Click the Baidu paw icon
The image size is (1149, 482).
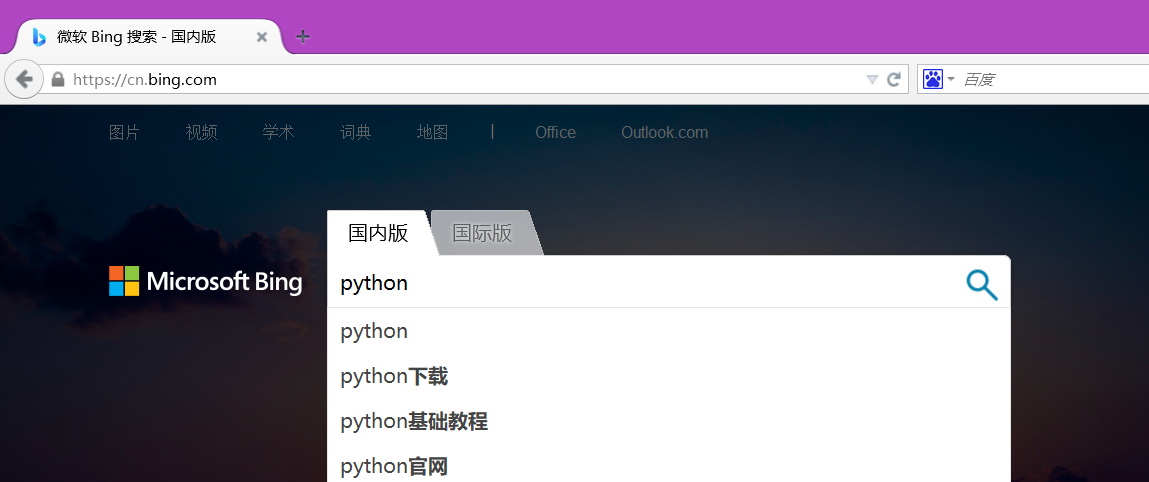932,79
